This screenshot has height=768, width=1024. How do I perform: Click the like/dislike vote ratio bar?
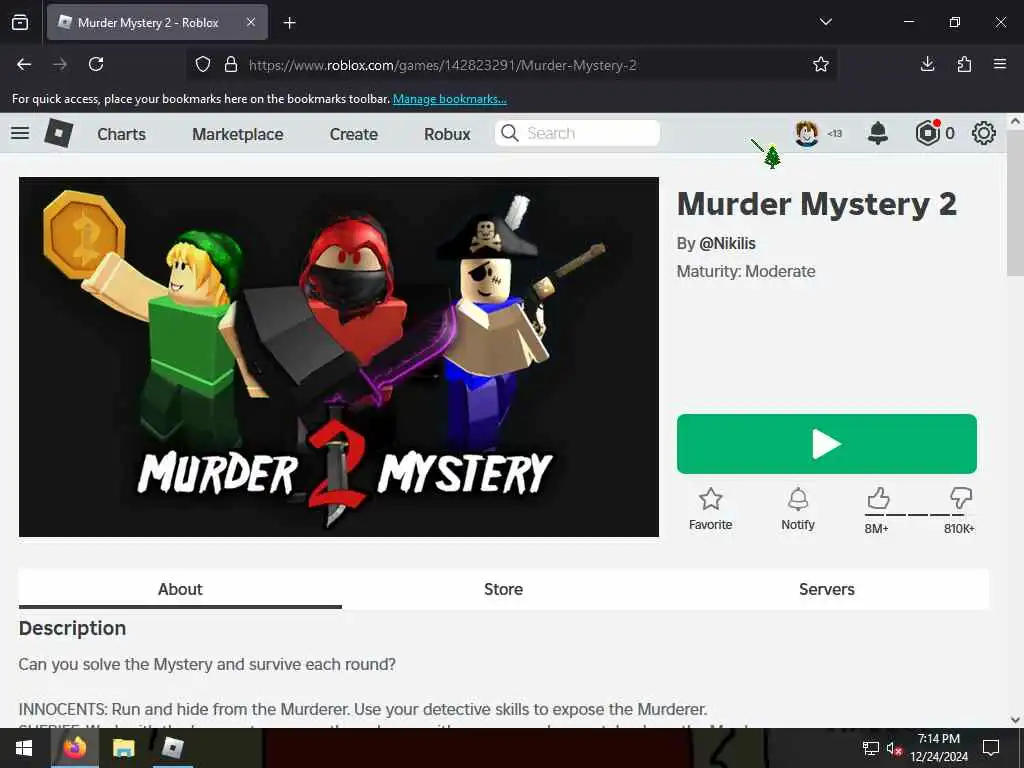coord(920,515)
